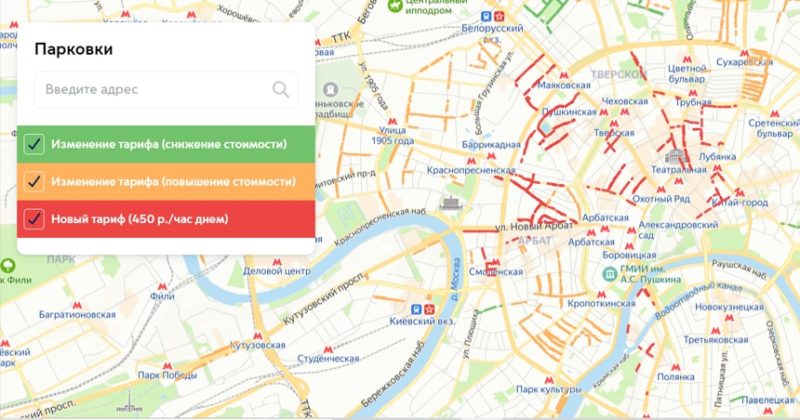800x420 pixels.
Task: Click the Введите адрес input field
Action: (166, 89)
